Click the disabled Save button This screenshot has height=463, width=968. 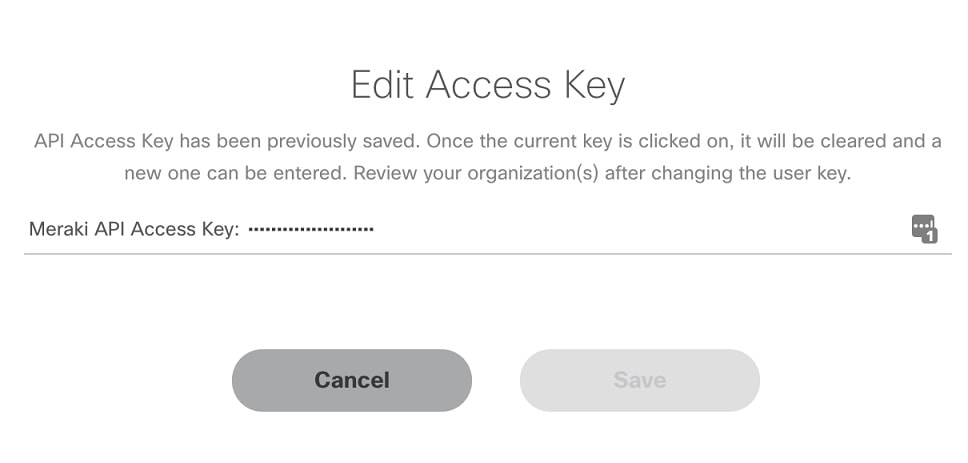pos(640,380)
